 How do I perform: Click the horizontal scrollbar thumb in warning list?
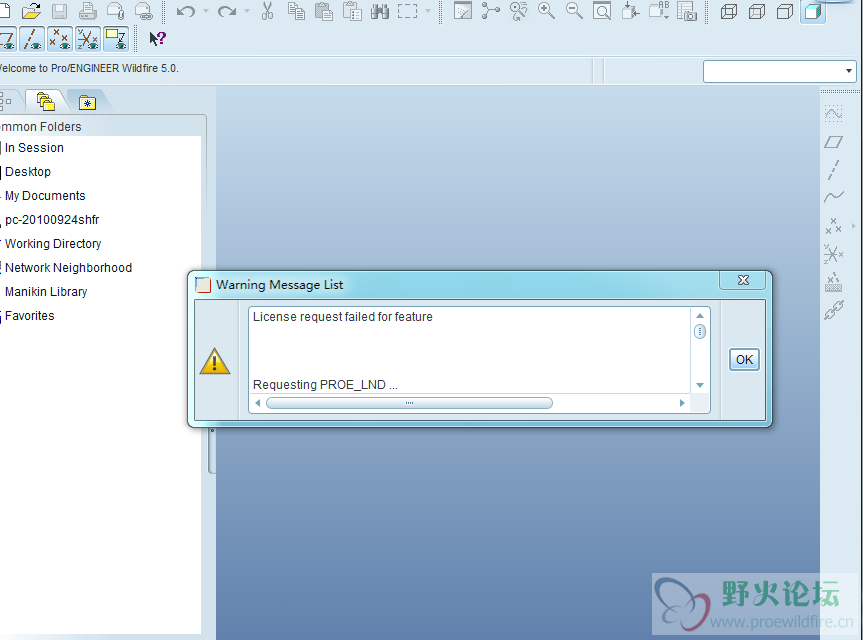[409, 403]
